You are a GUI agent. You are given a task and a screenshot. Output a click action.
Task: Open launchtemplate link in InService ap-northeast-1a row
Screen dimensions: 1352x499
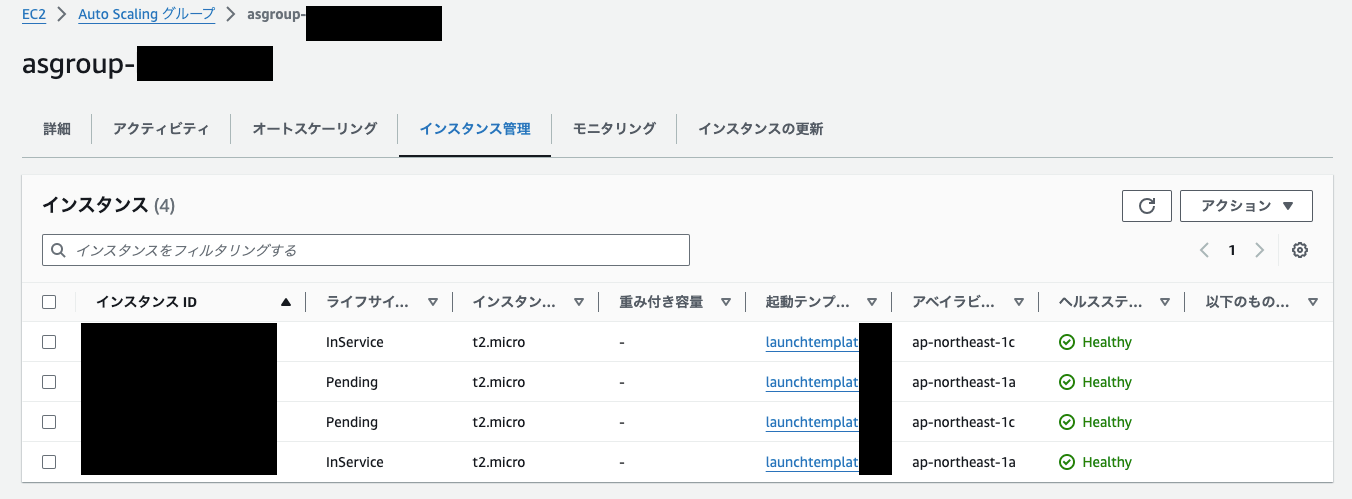point(812,462)
